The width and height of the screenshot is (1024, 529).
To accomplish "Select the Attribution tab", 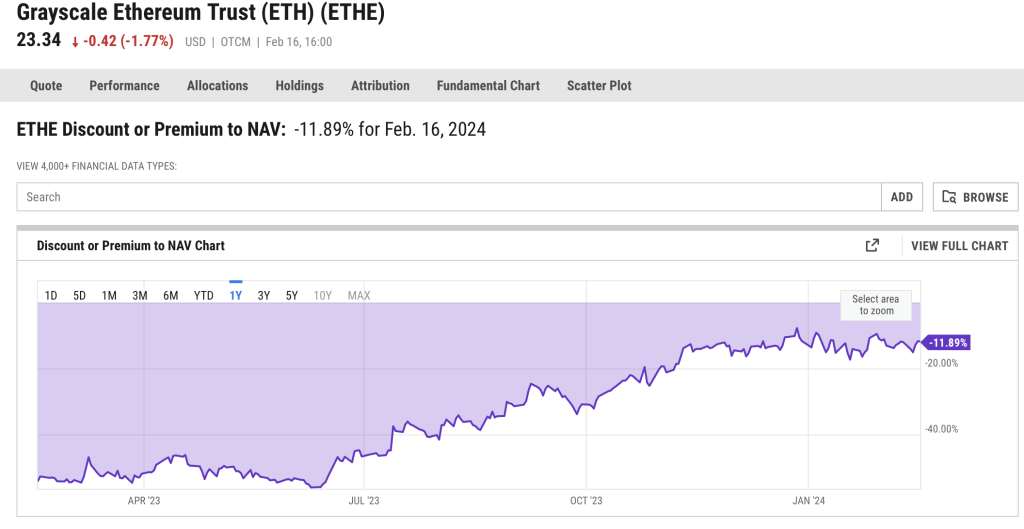I will click(x=380, y=86).
